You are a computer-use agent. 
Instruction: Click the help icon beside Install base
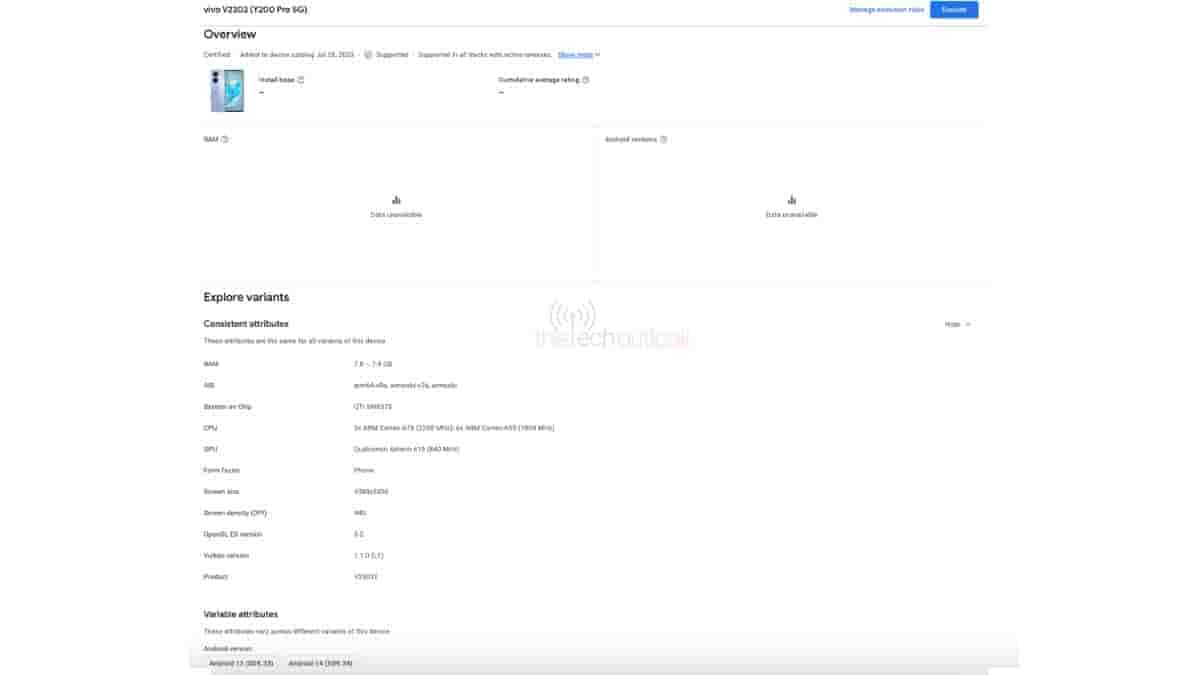[x=301, y=80]
